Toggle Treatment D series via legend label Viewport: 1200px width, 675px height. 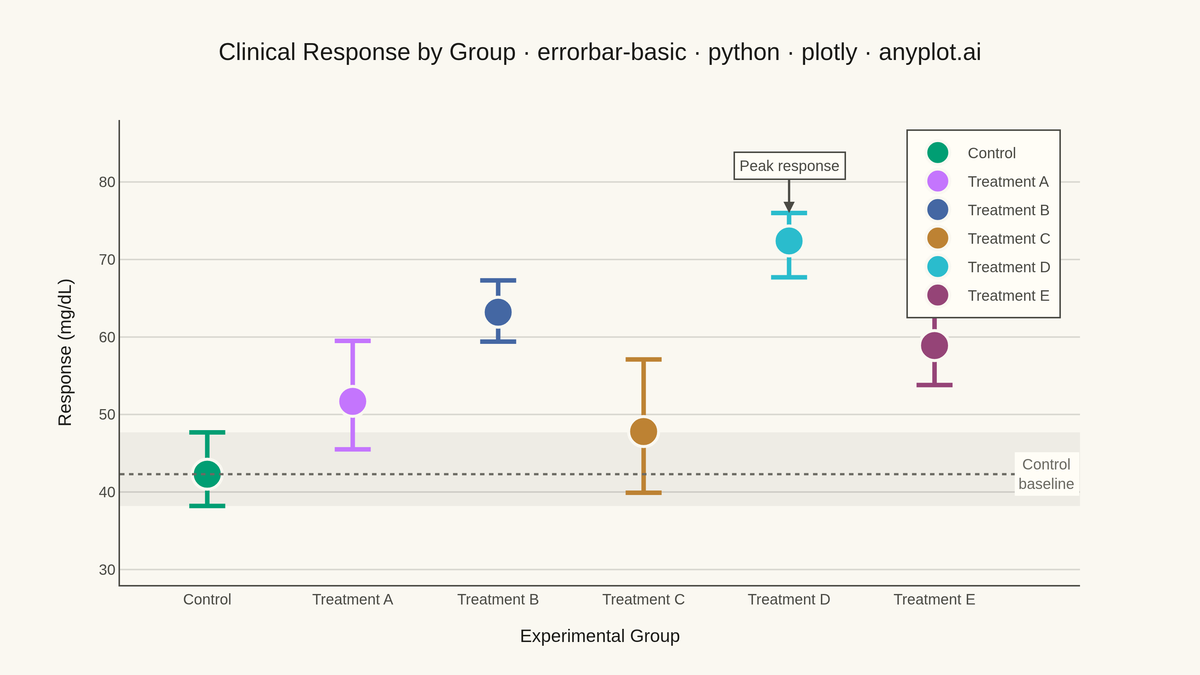click(1009, 267)
